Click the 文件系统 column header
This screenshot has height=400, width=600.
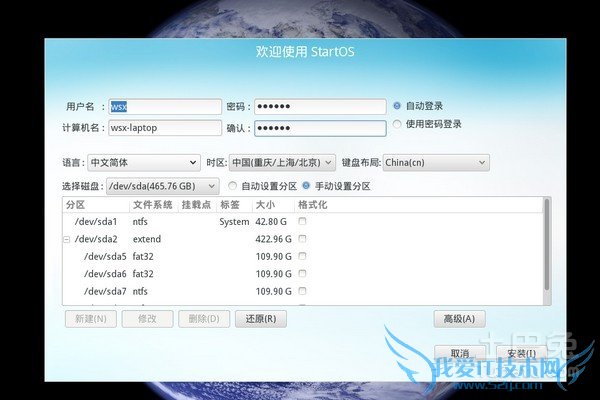click(x=154, y=205)
